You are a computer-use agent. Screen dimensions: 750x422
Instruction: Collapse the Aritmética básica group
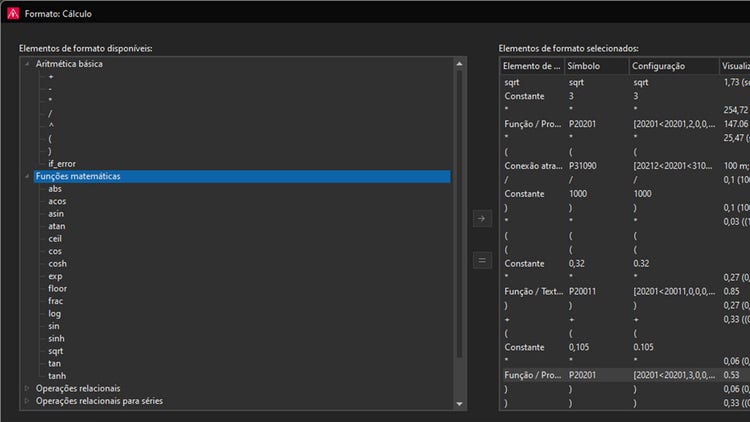pos(27,64)
